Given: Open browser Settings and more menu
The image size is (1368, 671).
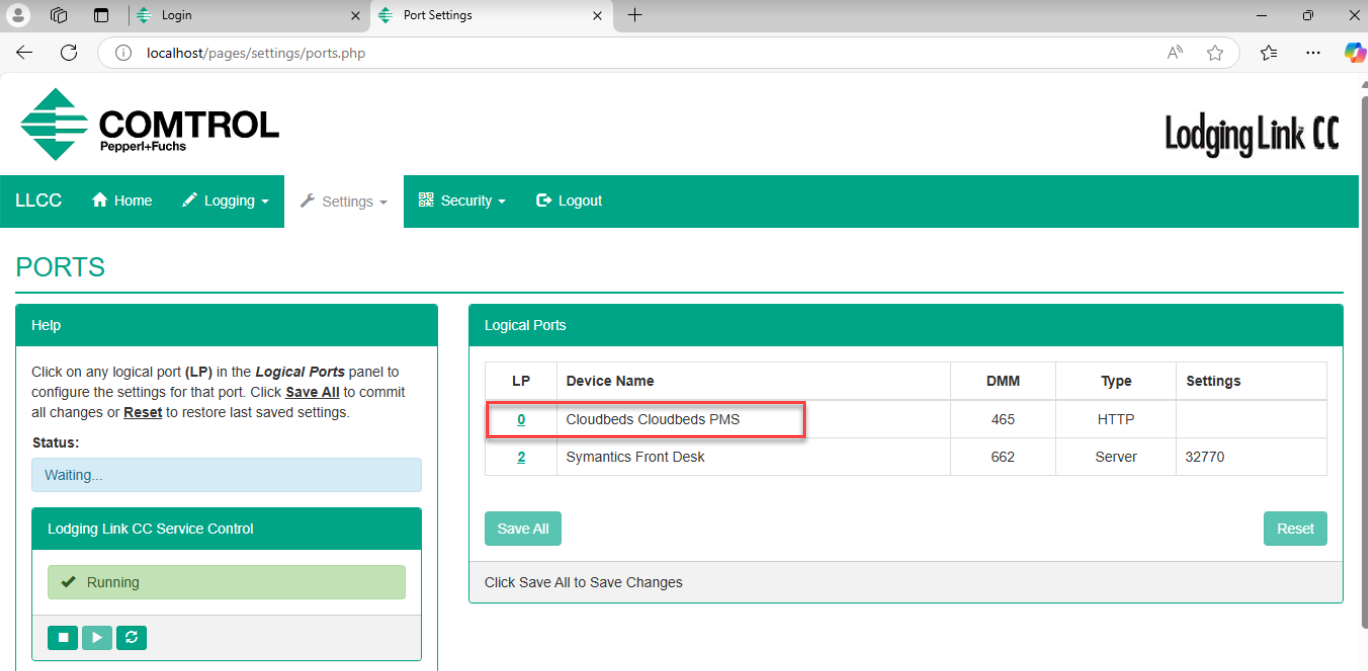Looking at the screenshot, I should (x=1313, y=53).
